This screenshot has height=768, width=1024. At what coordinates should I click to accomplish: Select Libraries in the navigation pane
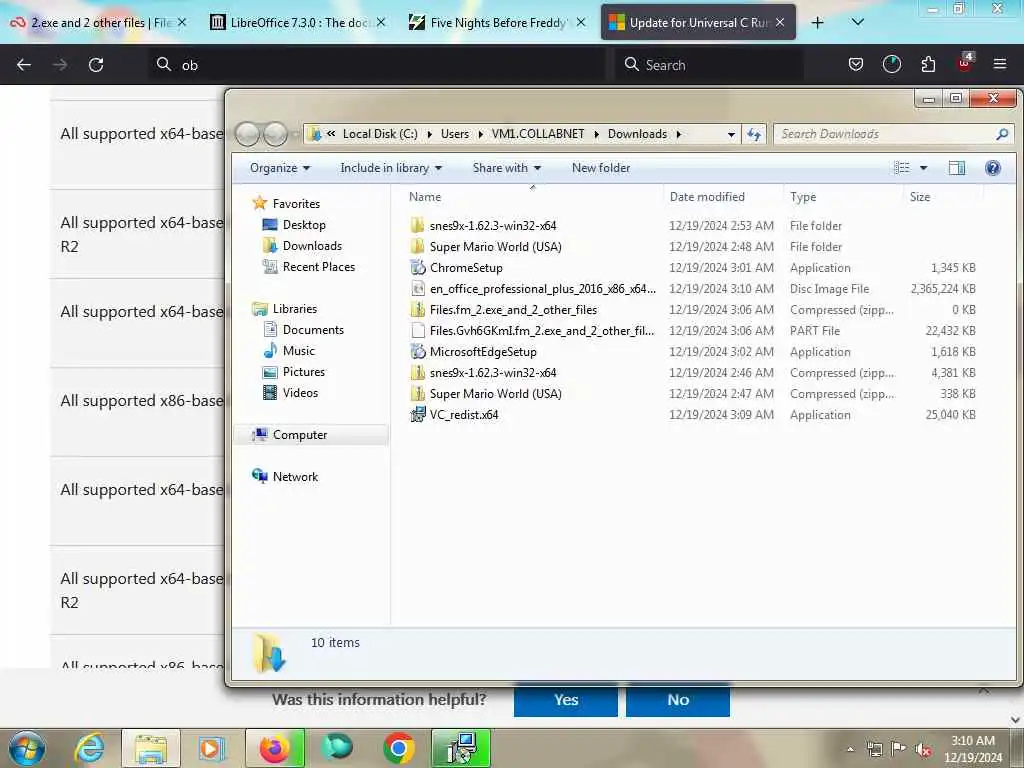click(295, 309)
